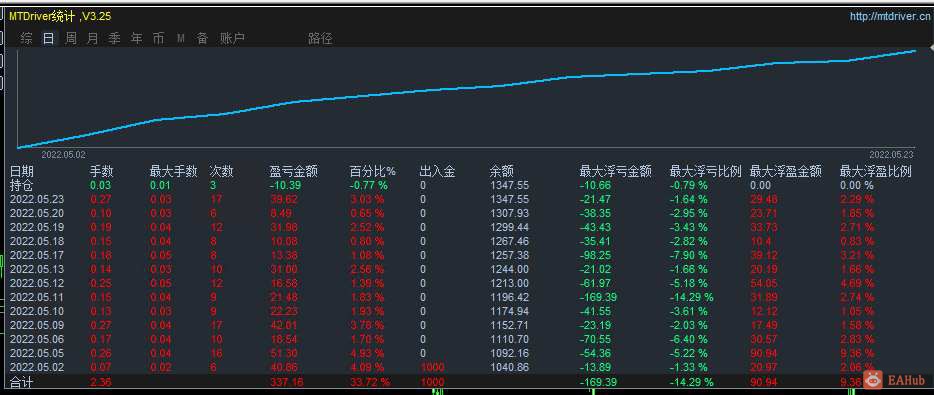Viewport: 934px width, 395px height.
Task: Click the 4.69 % floating profit ratio
Action: click(x=857, y=283)
